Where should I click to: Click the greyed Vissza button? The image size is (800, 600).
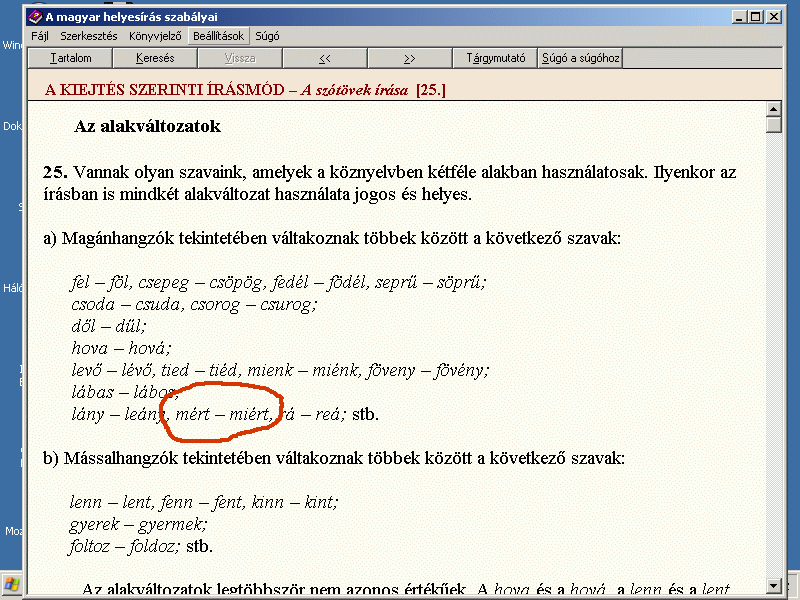(240, 58)
